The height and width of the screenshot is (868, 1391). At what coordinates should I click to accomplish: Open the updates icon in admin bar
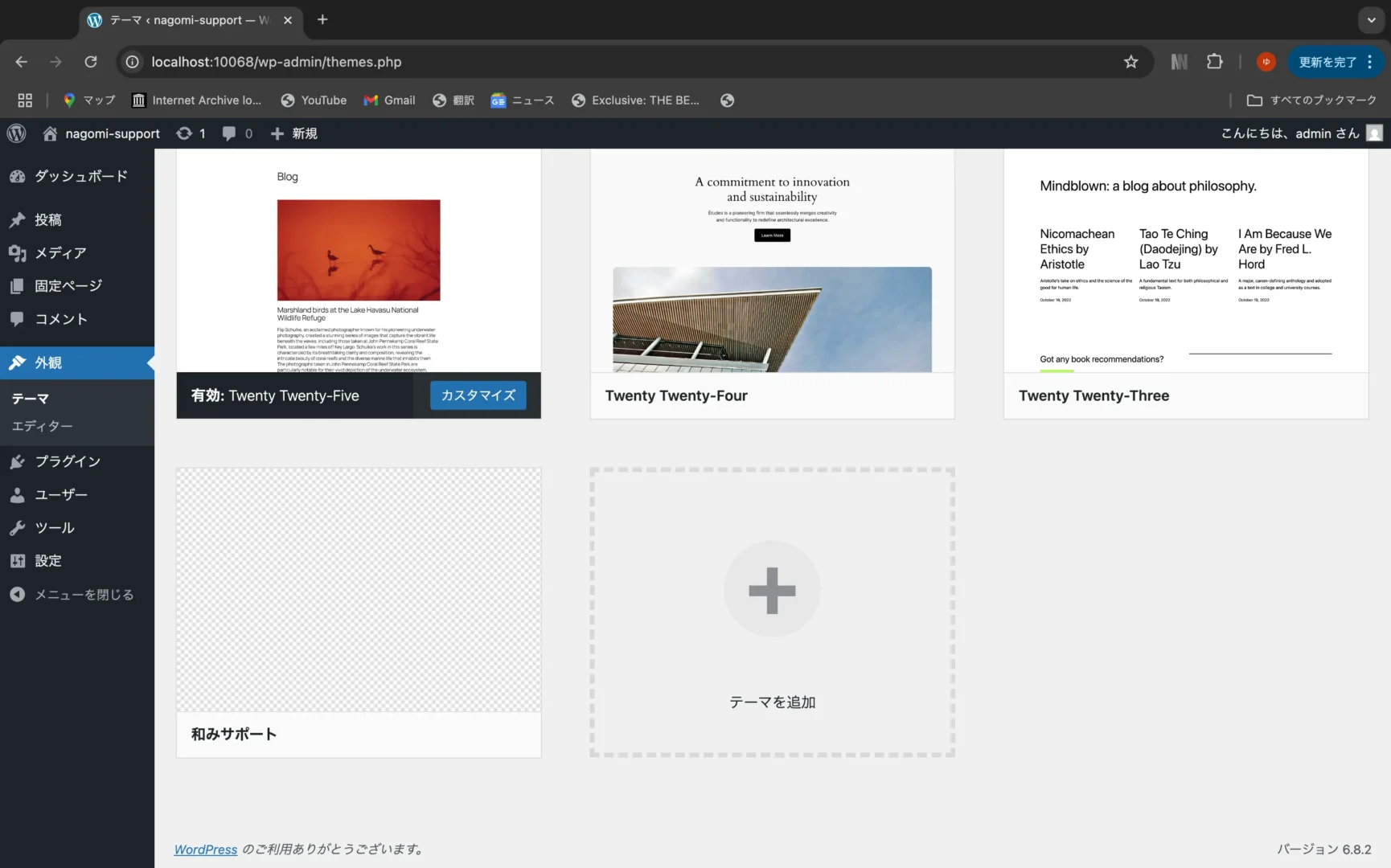tap(191, 133)
